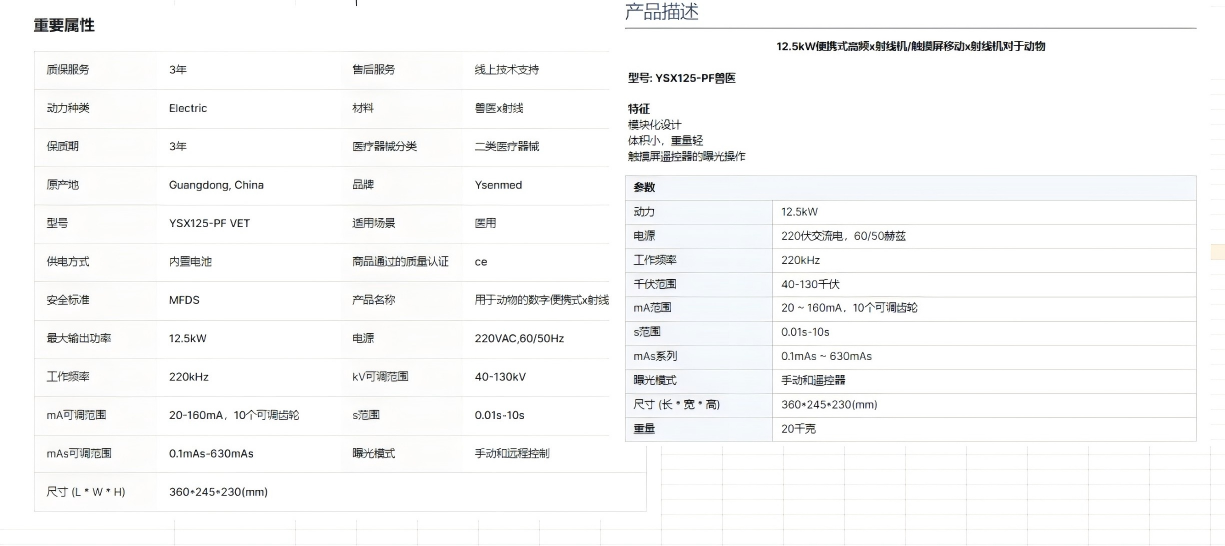1225x546 pixels.
Task: Click the MFDS safety standard value
Action: [185, 300]
